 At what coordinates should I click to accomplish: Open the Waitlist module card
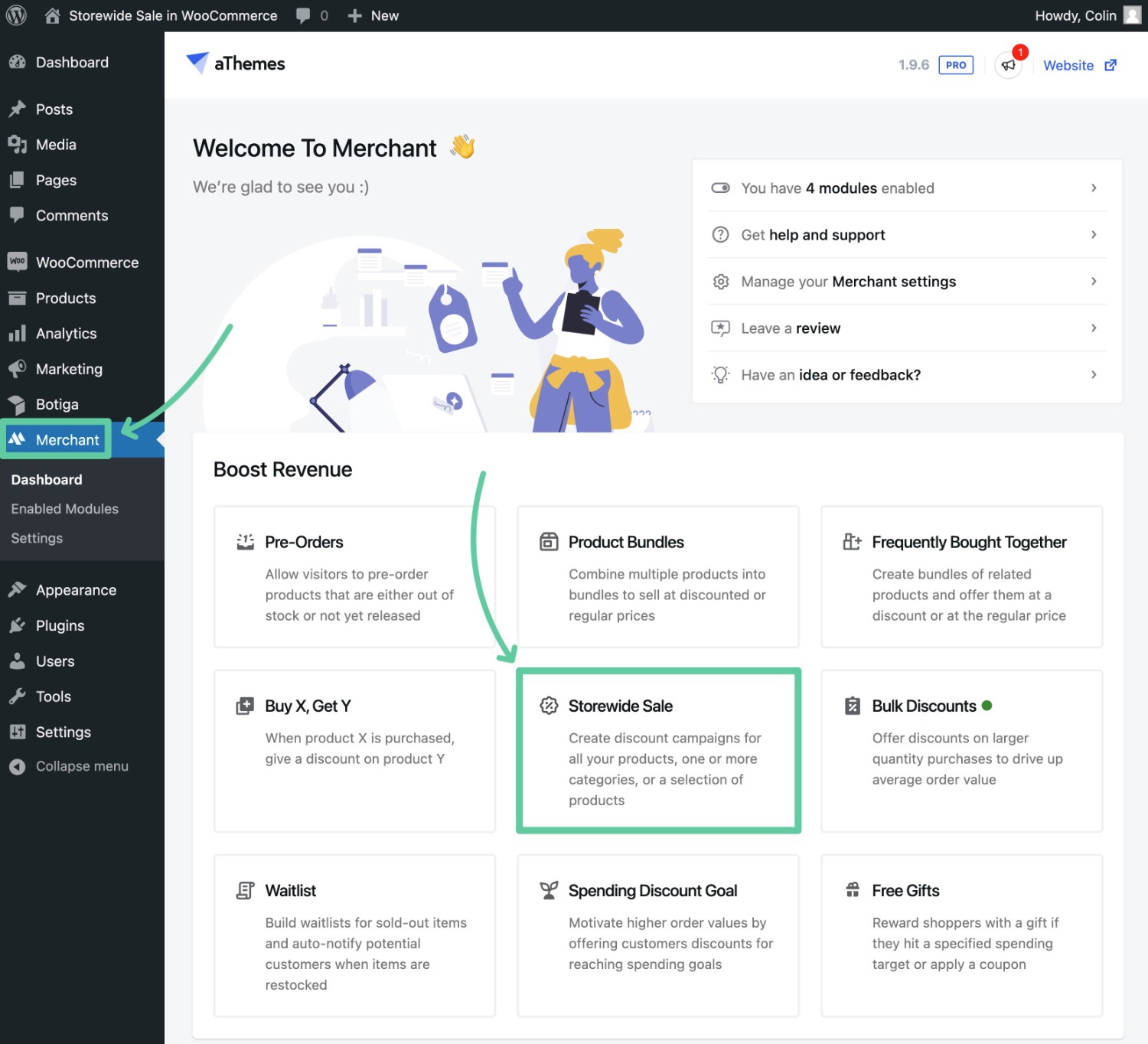pyautogui.click(x=355, y=935)
